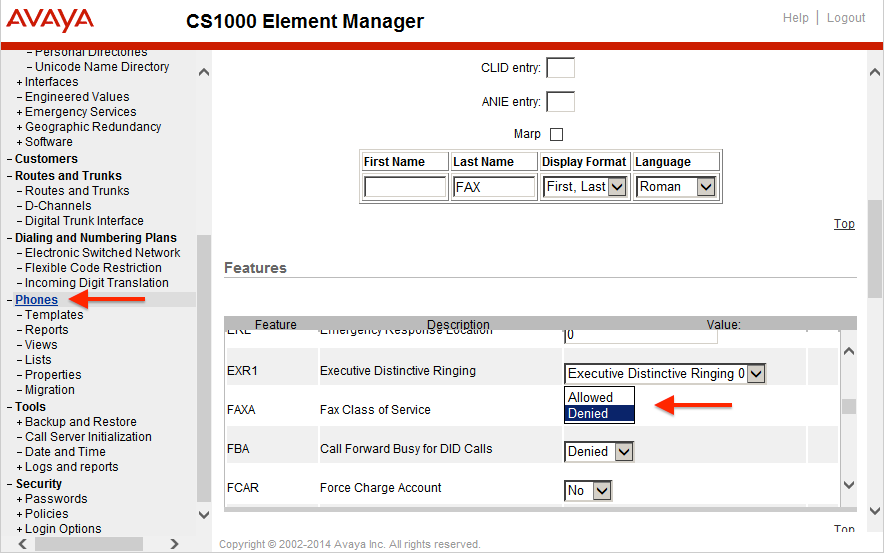Click the main page vertical scrollbar thumb

pyautogui.click(x=875, y=249)
